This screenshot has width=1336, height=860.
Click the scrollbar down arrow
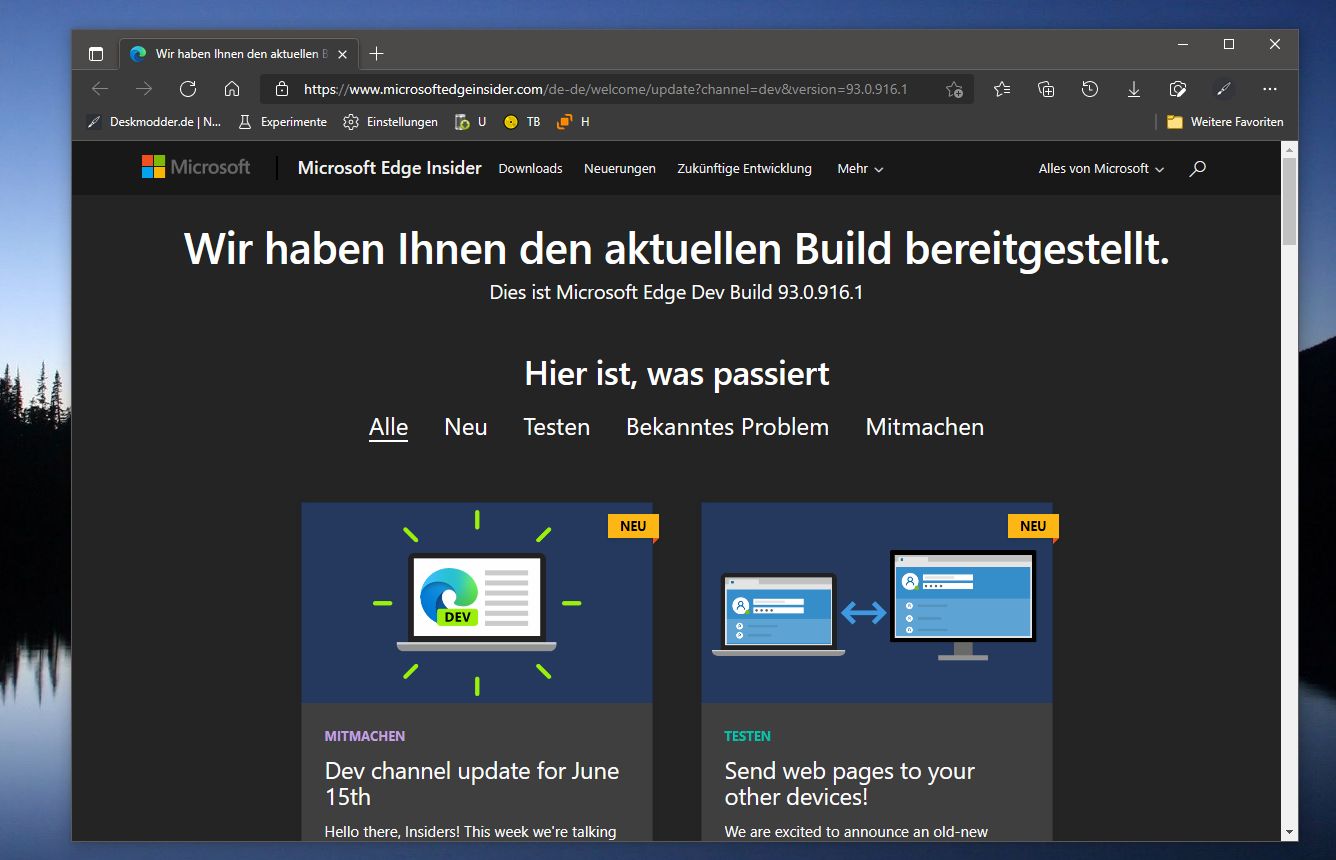pos(1290,831)
